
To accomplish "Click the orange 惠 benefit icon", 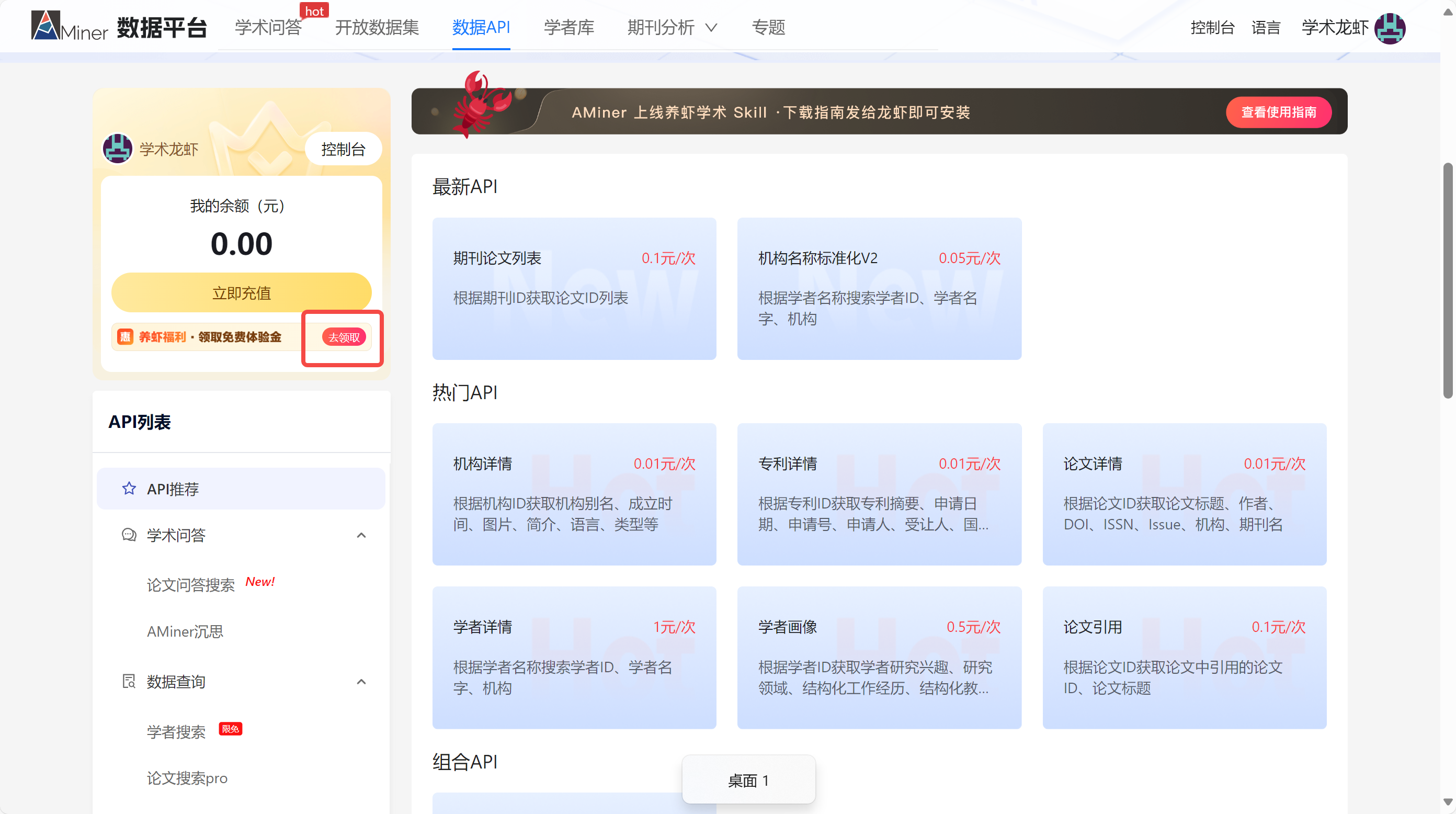I will coord(125,337).
